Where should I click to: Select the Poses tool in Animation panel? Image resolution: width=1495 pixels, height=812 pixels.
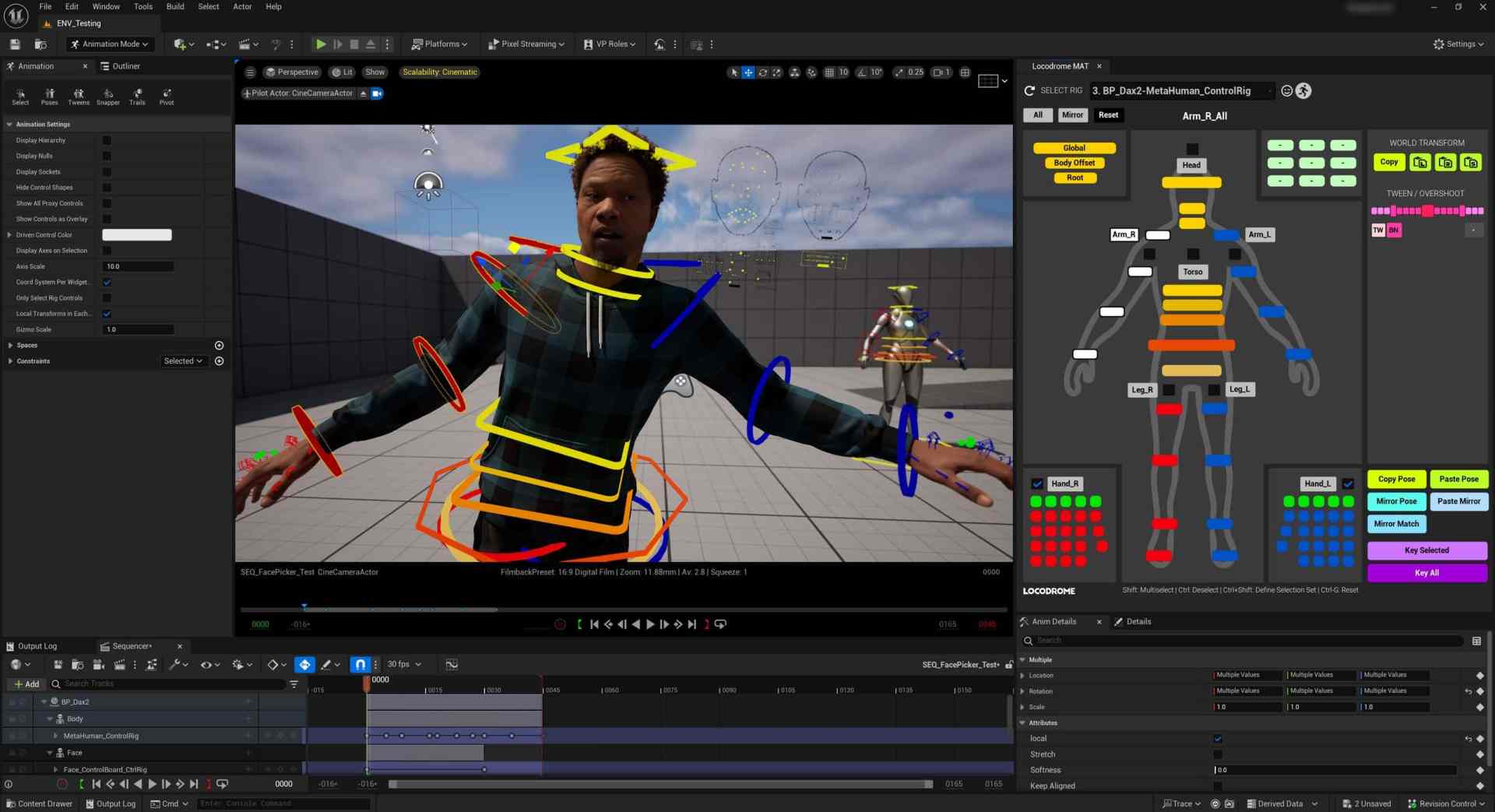(x=49, y=97)
